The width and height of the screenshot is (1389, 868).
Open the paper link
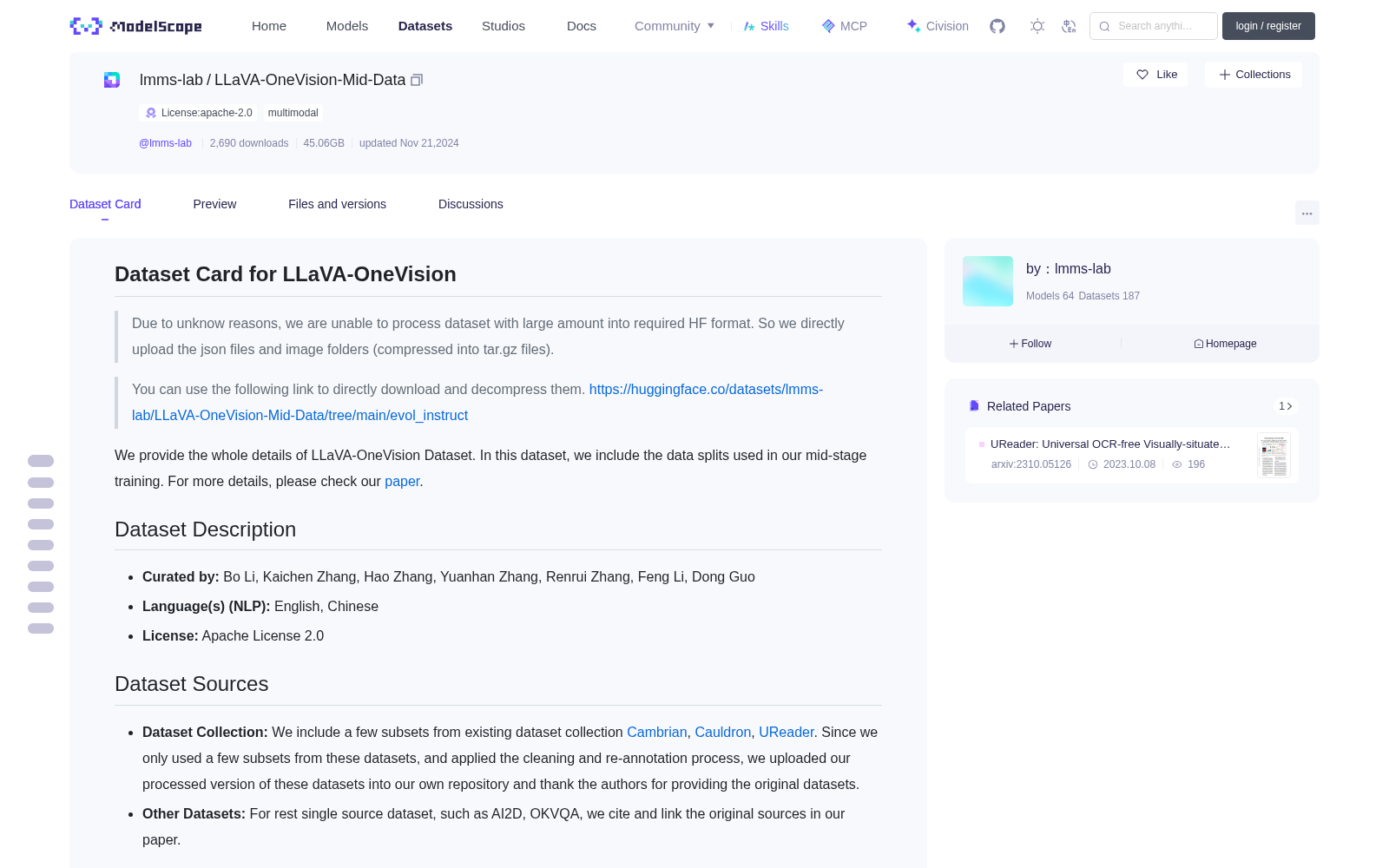point(402,481)
